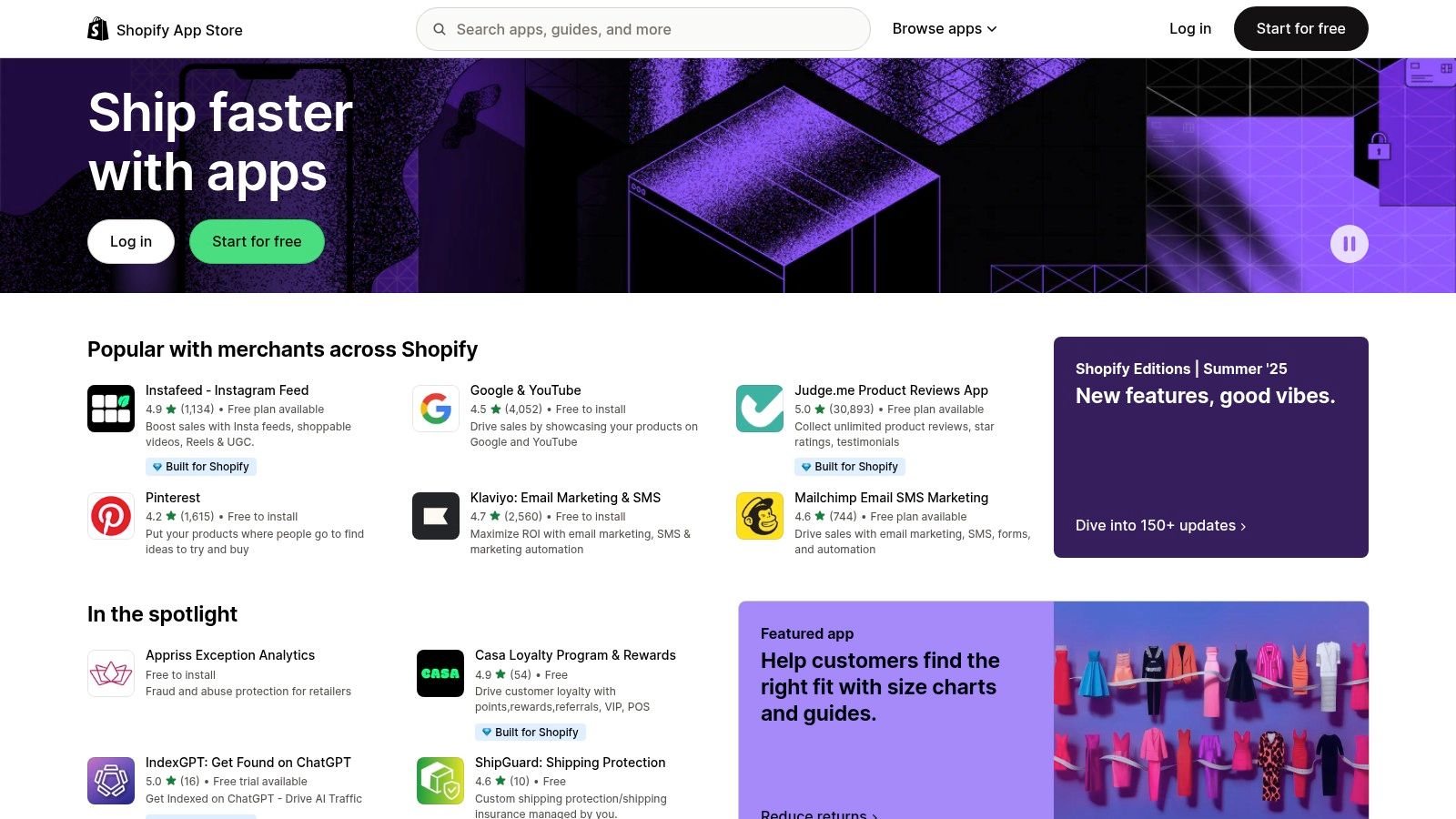Select the Klaviyo app icon

pos(435,516)
